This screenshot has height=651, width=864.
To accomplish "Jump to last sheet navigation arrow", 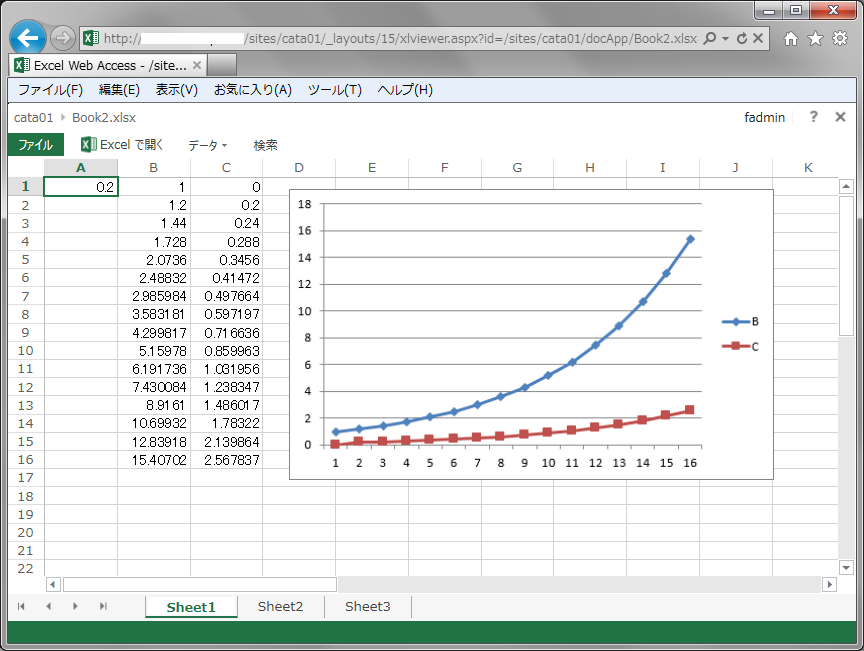I will pyautogui.click(x=102, y=607).
